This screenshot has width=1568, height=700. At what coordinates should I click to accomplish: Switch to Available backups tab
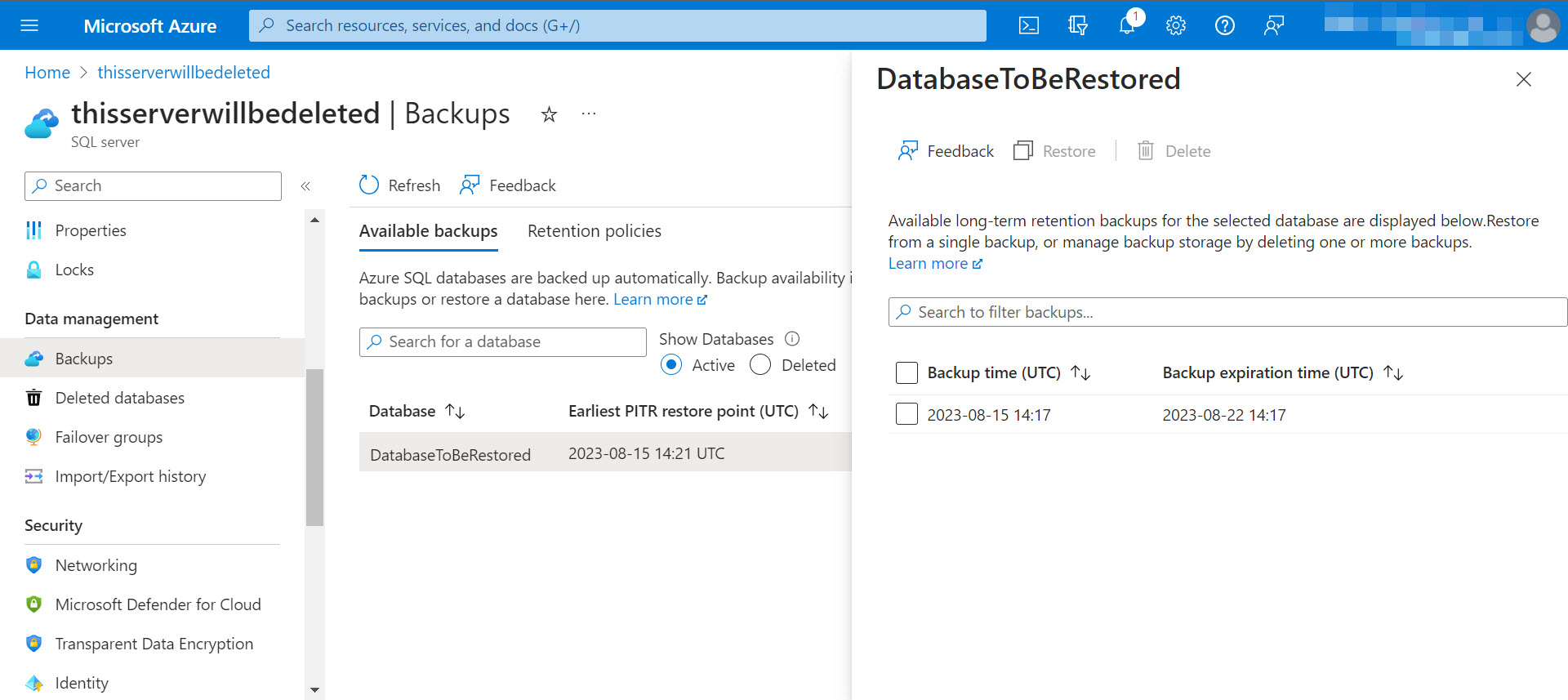[428, 231]
